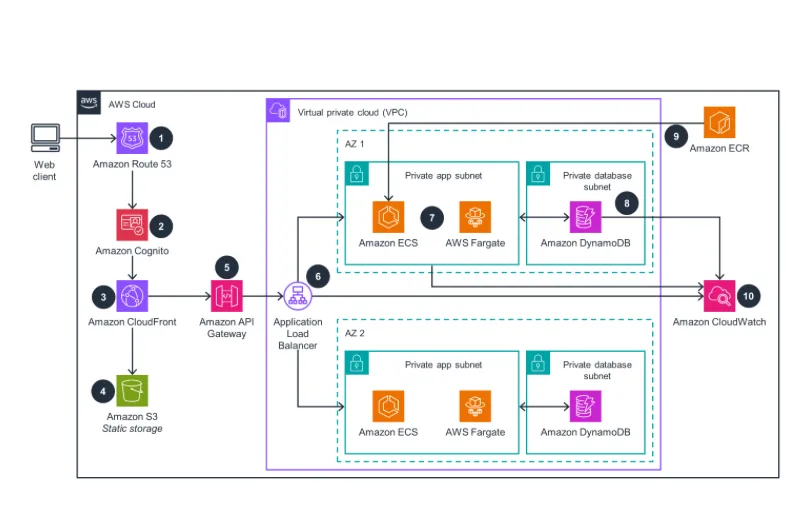Select the Amazon ECR icon
802x514 pixels.
coord(719,122)
